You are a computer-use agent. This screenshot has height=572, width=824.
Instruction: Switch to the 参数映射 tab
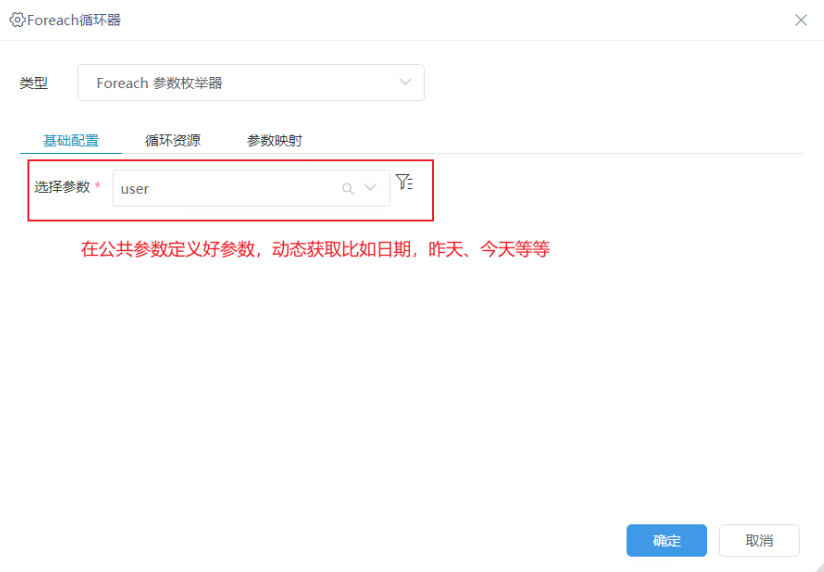pos(275,140)
